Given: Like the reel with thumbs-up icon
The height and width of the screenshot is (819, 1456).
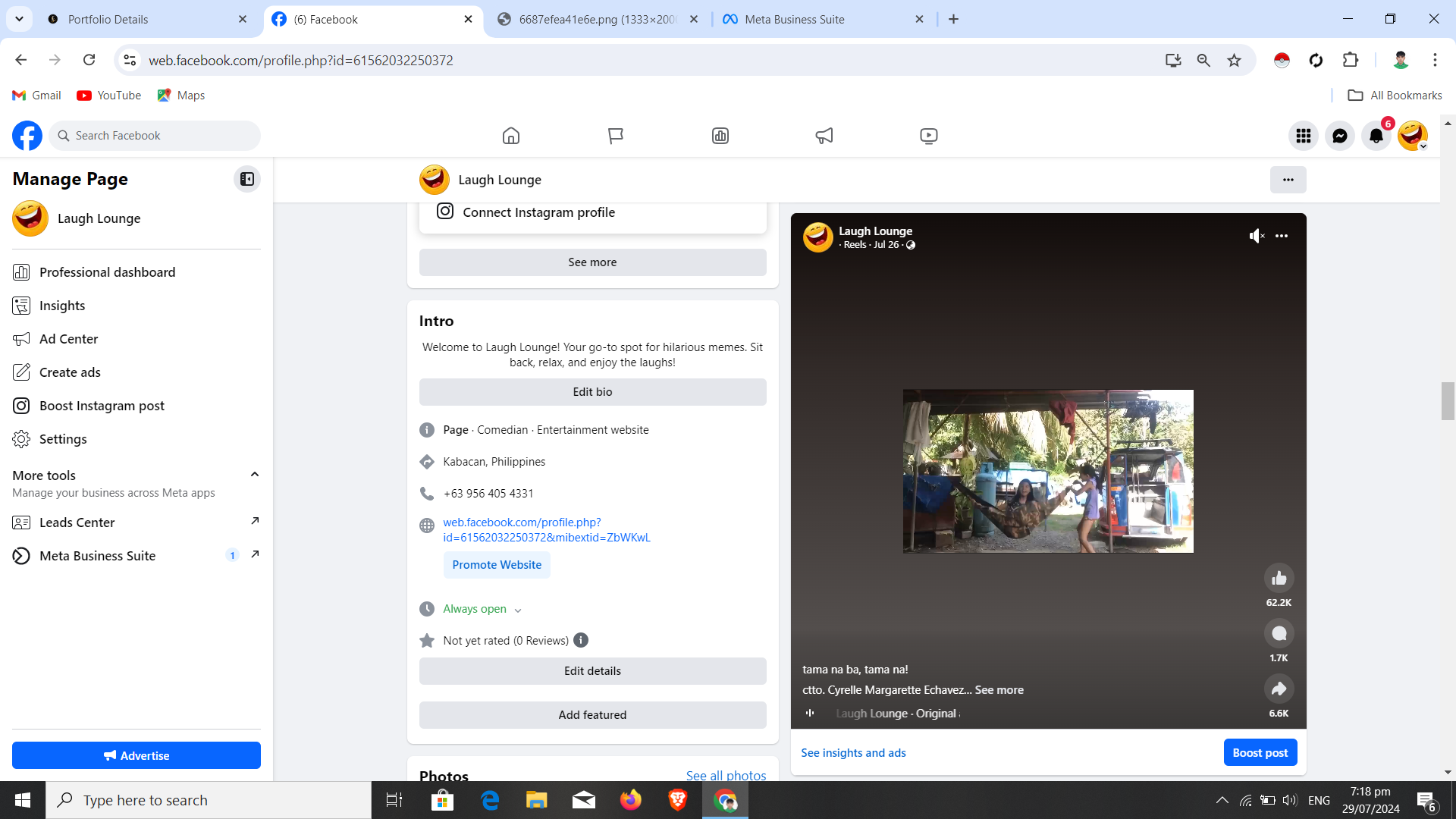Looking at the screenshot, I should tap(1279, 579).
